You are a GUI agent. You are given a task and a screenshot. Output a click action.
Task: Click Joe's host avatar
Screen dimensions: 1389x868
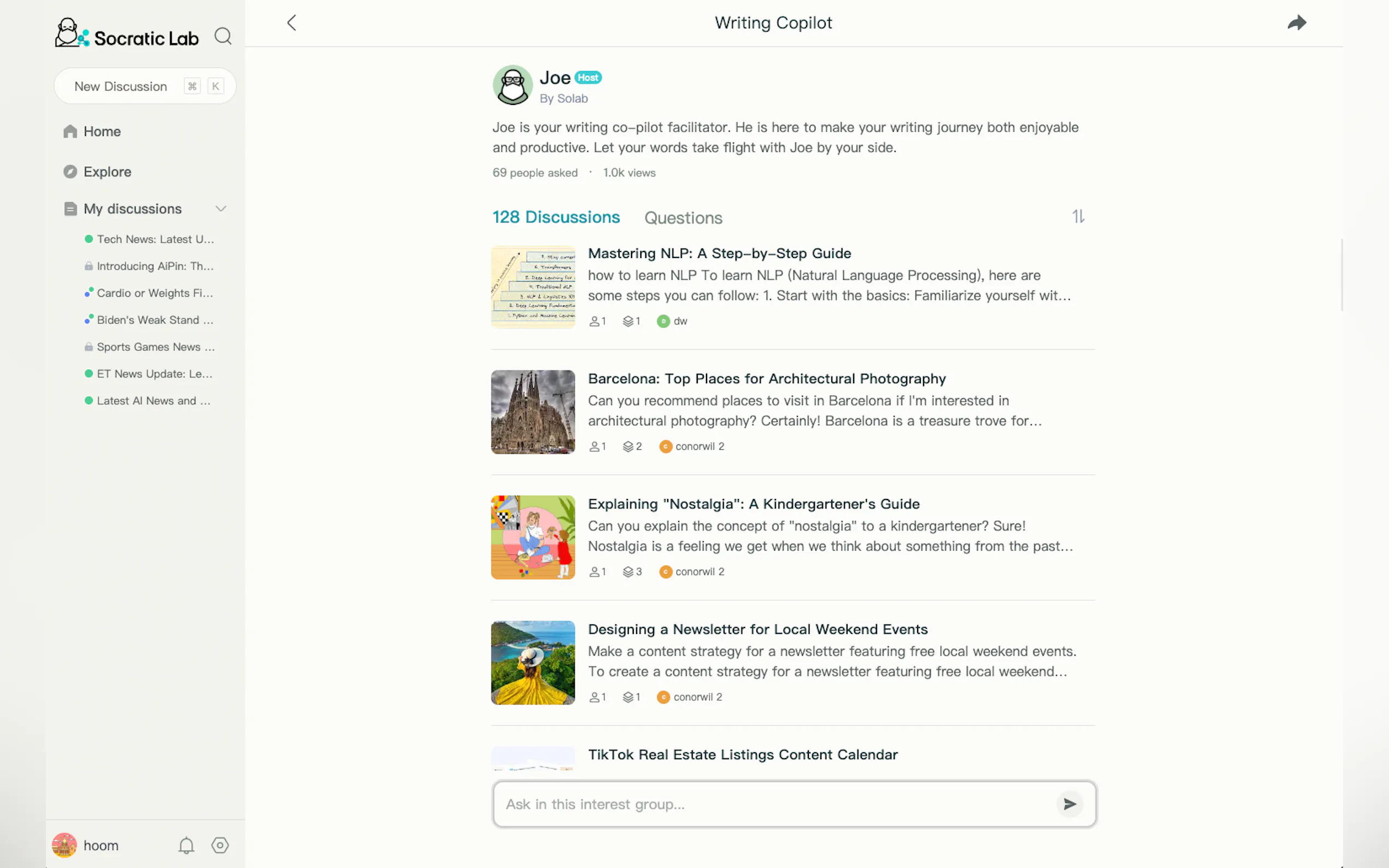pos(512,85)
